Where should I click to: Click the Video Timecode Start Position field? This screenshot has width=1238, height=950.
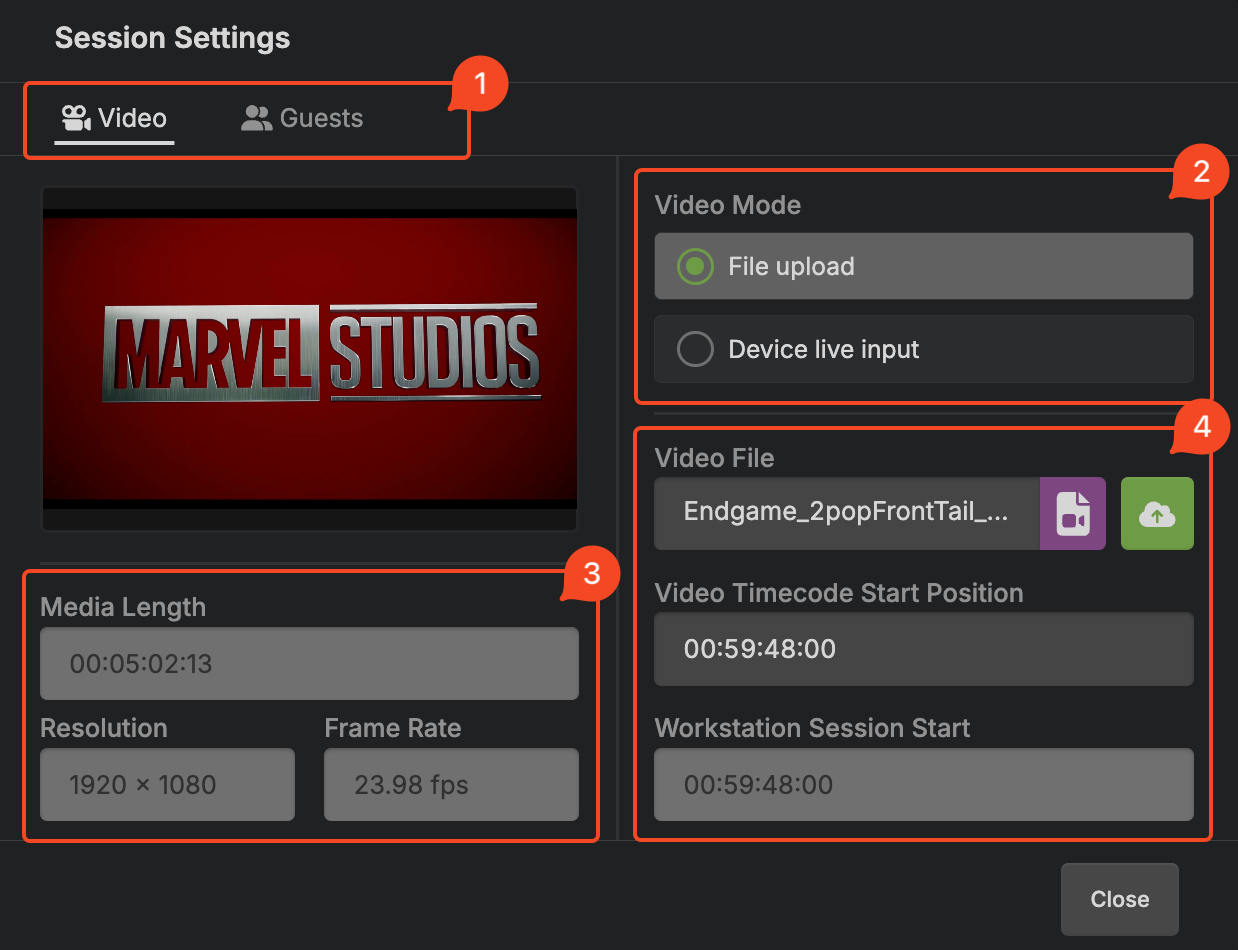click(923, 649)
